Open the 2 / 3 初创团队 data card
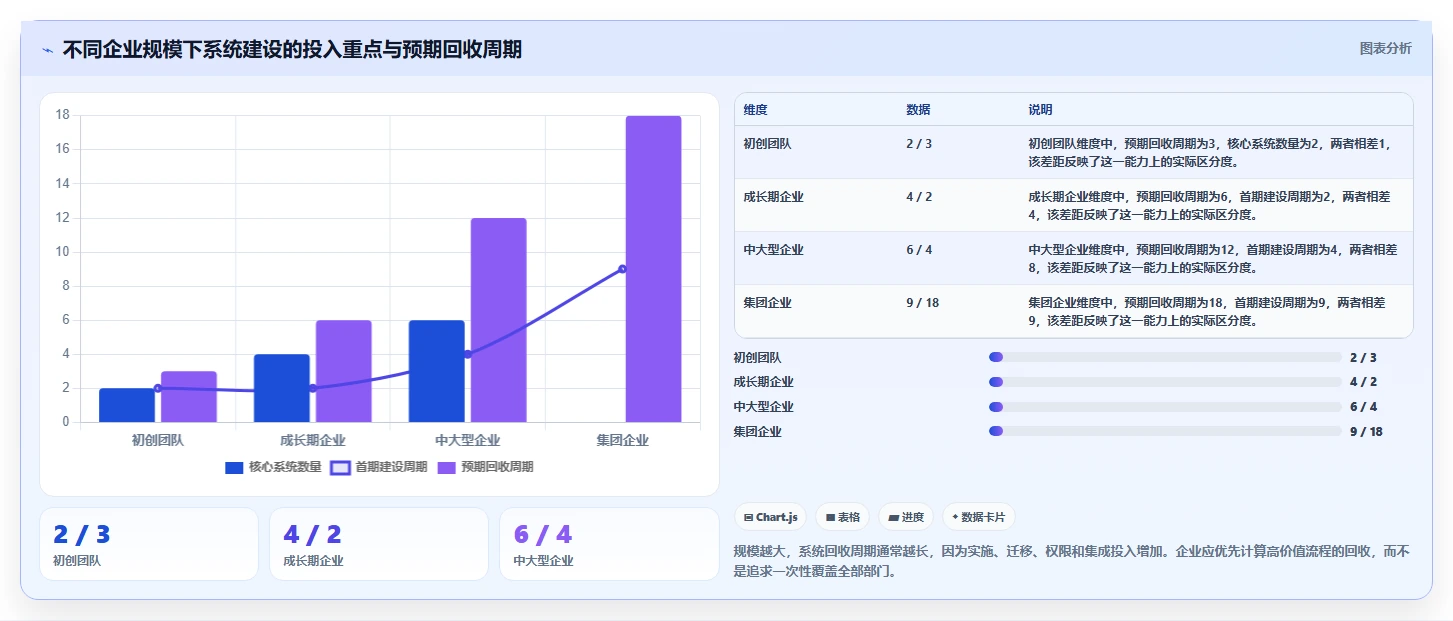This screenshot has height=621, width=1453. point(149,544)
